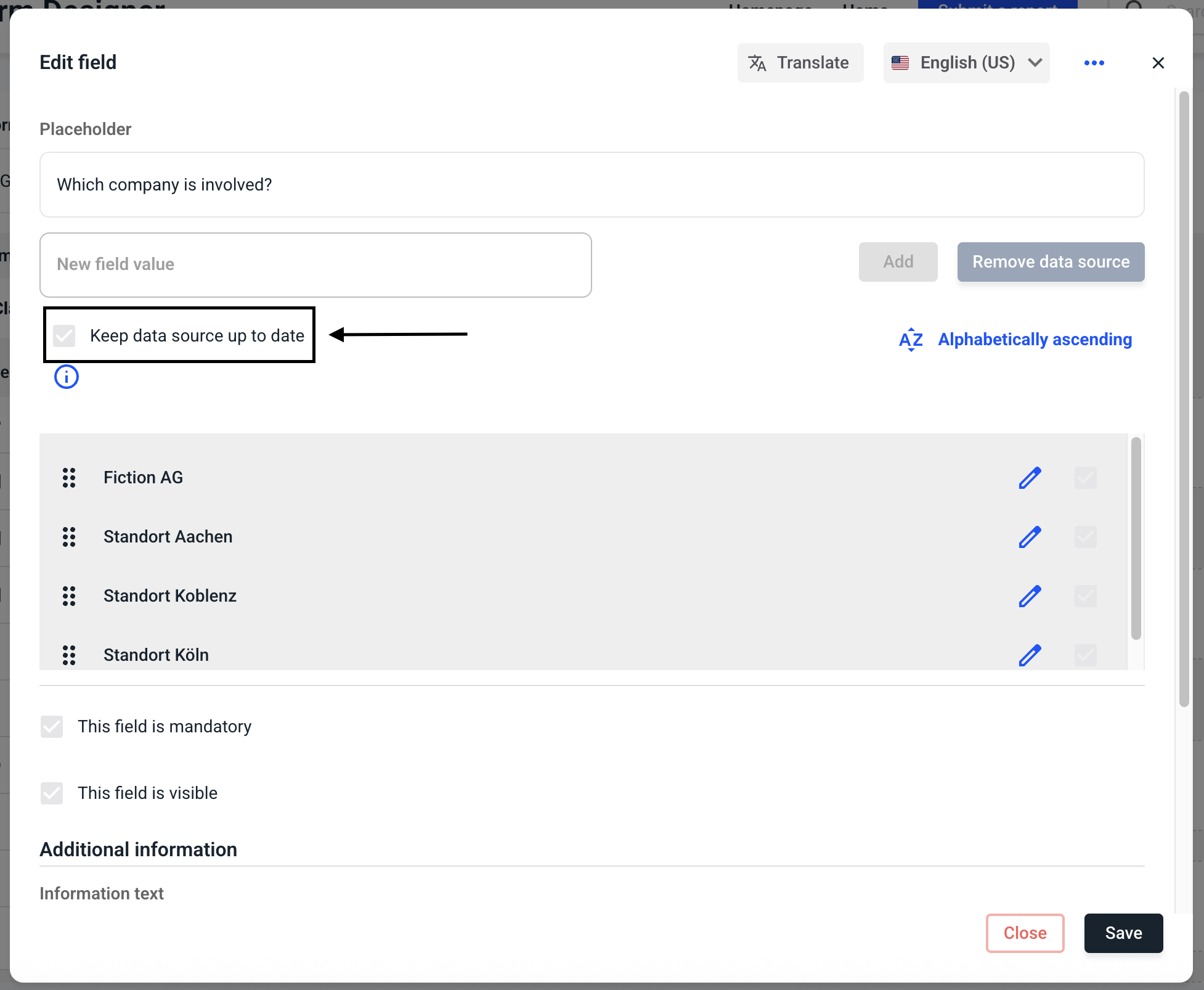Viewport: 1204px width, 990px height.
Task: Click the Translate button
Action: [800, 63]
